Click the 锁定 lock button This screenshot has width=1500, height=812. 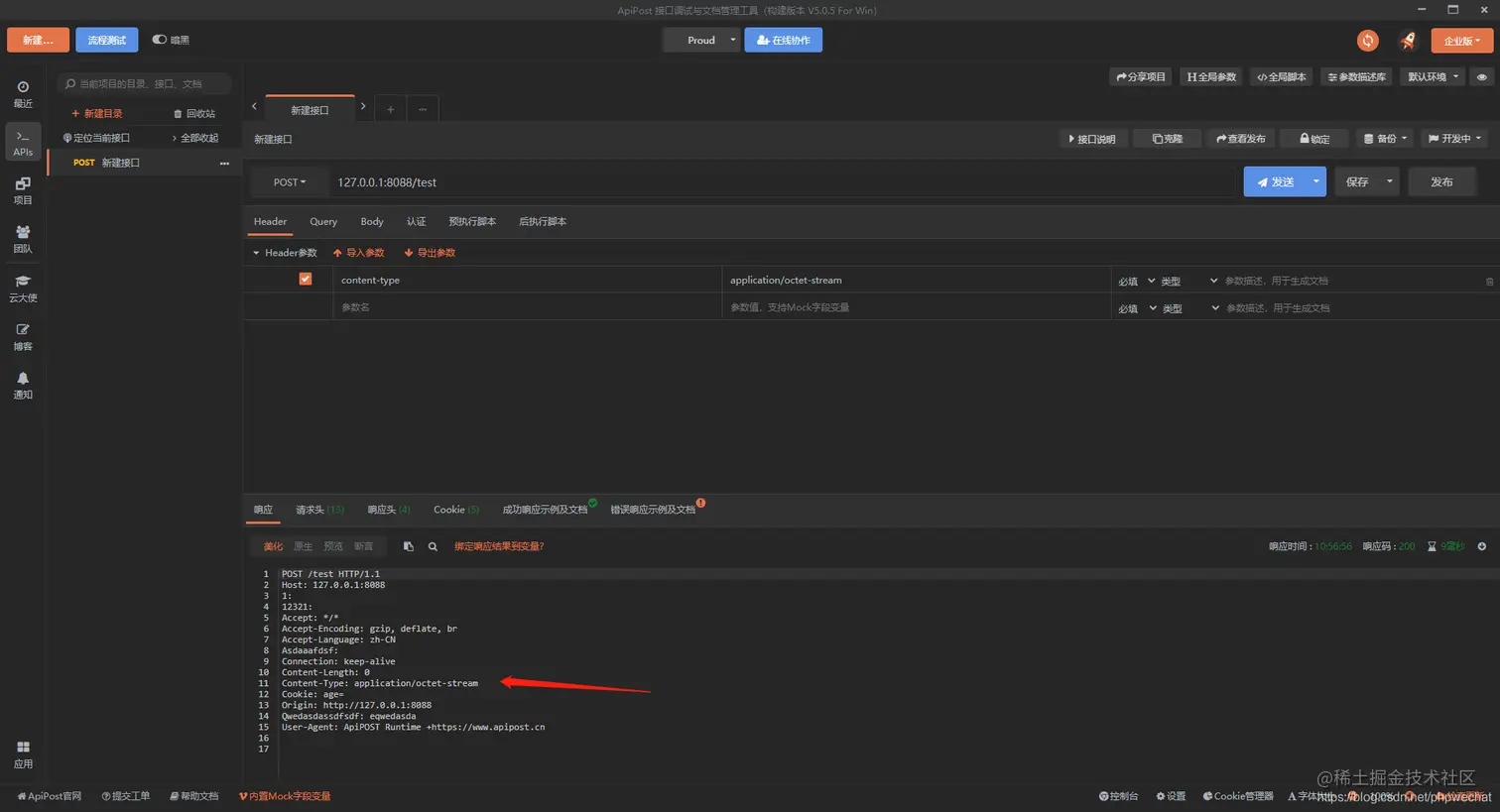[x=1314, y=139]
